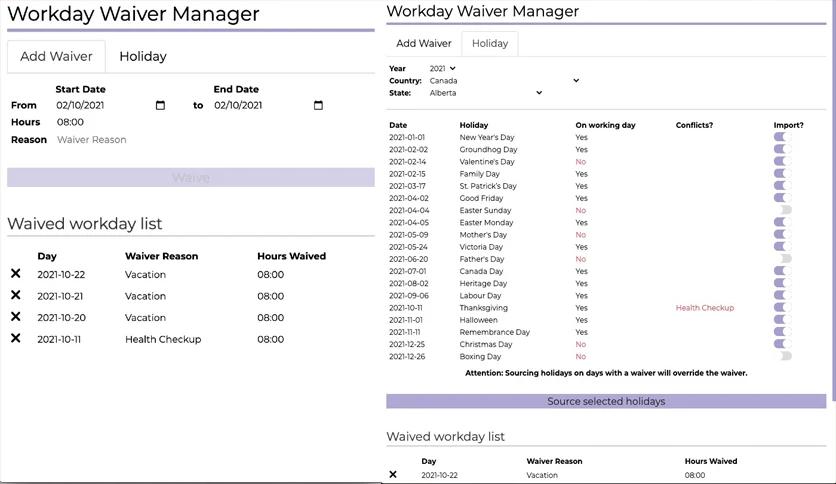Click the 2021-12-25 date cell

click(x=407, y=344)
